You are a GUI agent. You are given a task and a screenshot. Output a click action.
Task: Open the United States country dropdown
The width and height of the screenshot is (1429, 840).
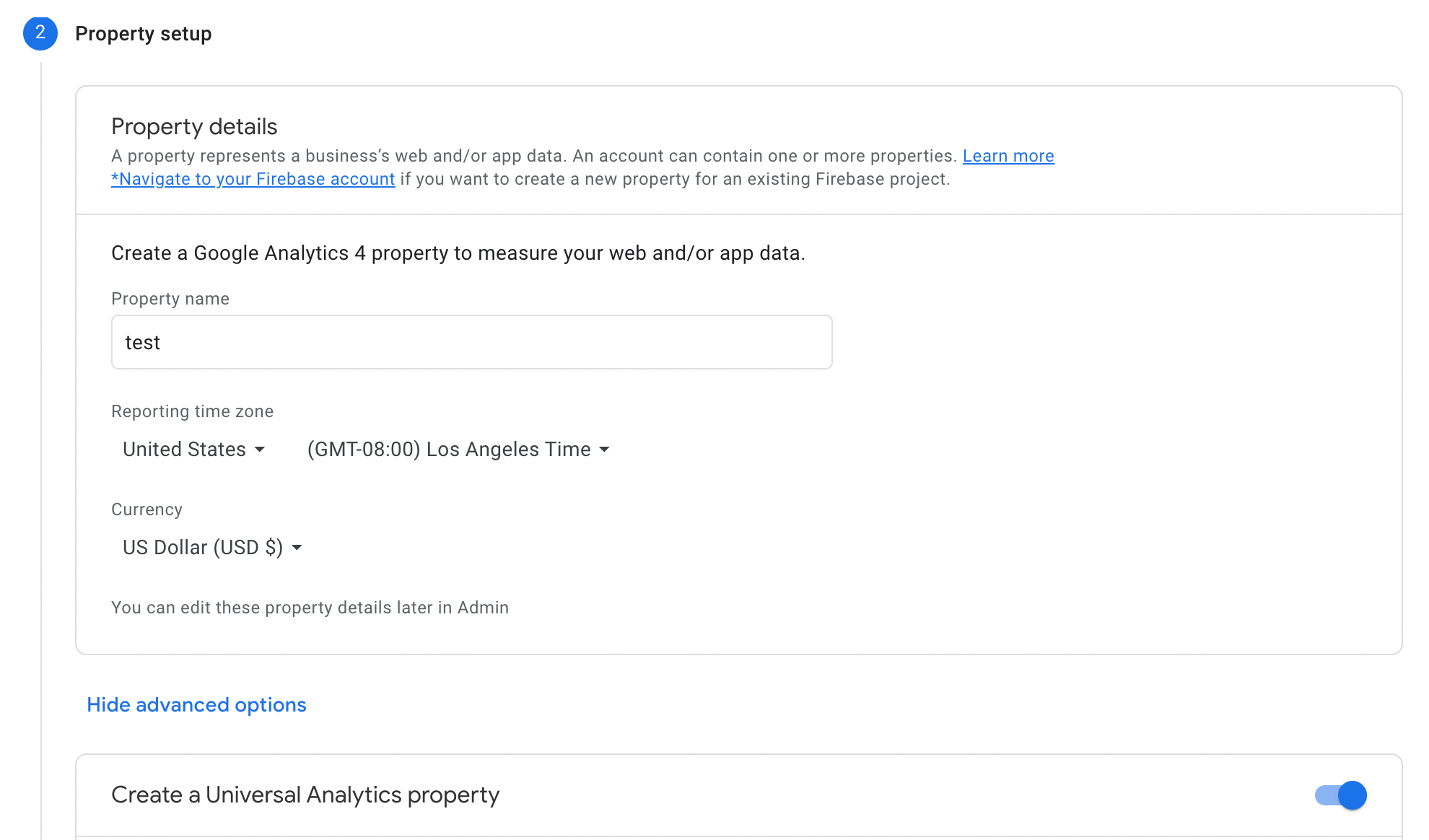193,449
